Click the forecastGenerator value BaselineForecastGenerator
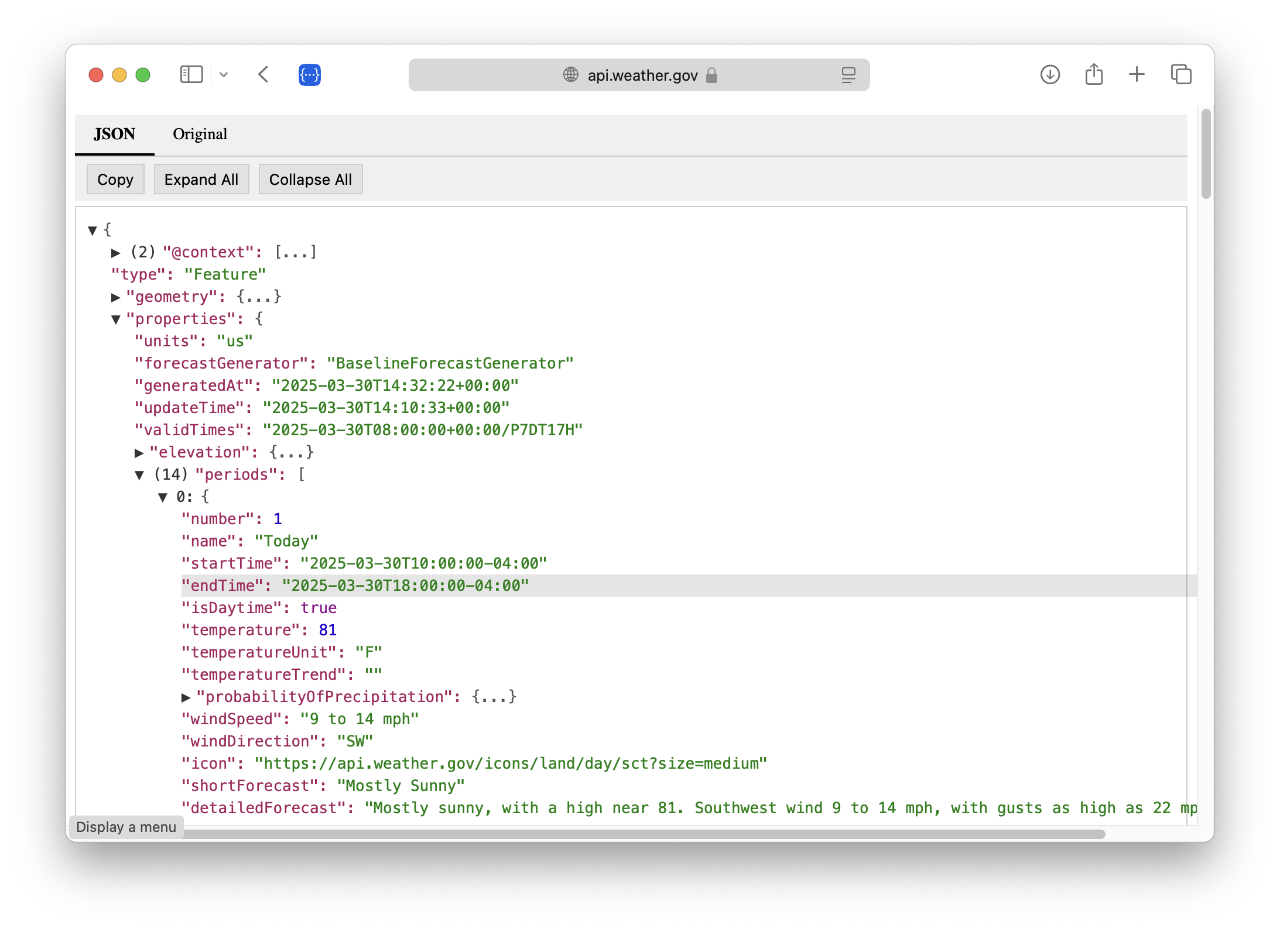1280x929 pixels. (x=450, y=363)
